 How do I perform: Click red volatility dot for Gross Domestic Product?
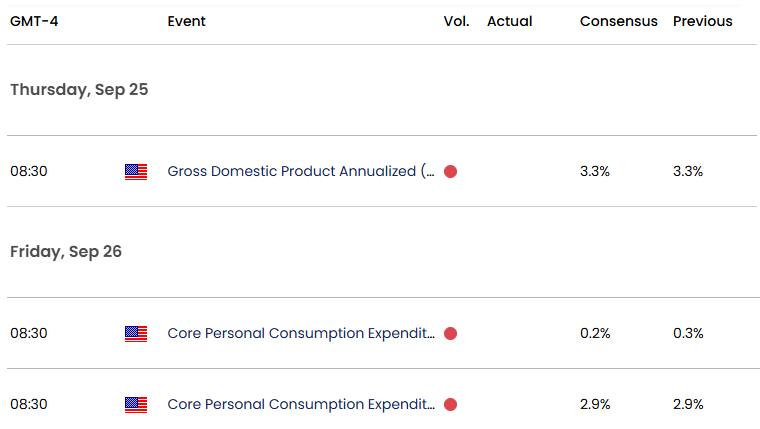click(450, 172)
